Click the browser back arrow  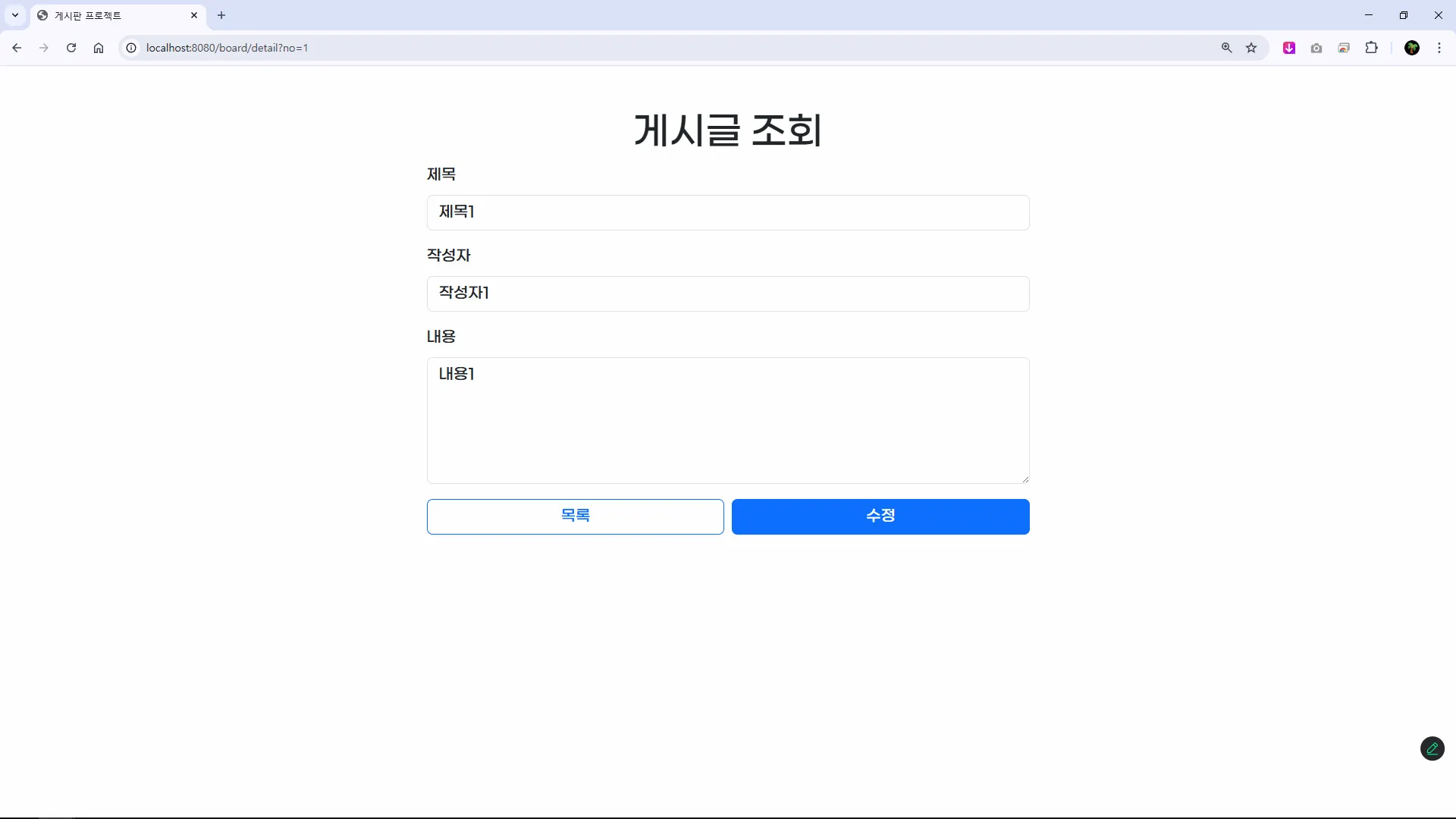tap(17, 48)
